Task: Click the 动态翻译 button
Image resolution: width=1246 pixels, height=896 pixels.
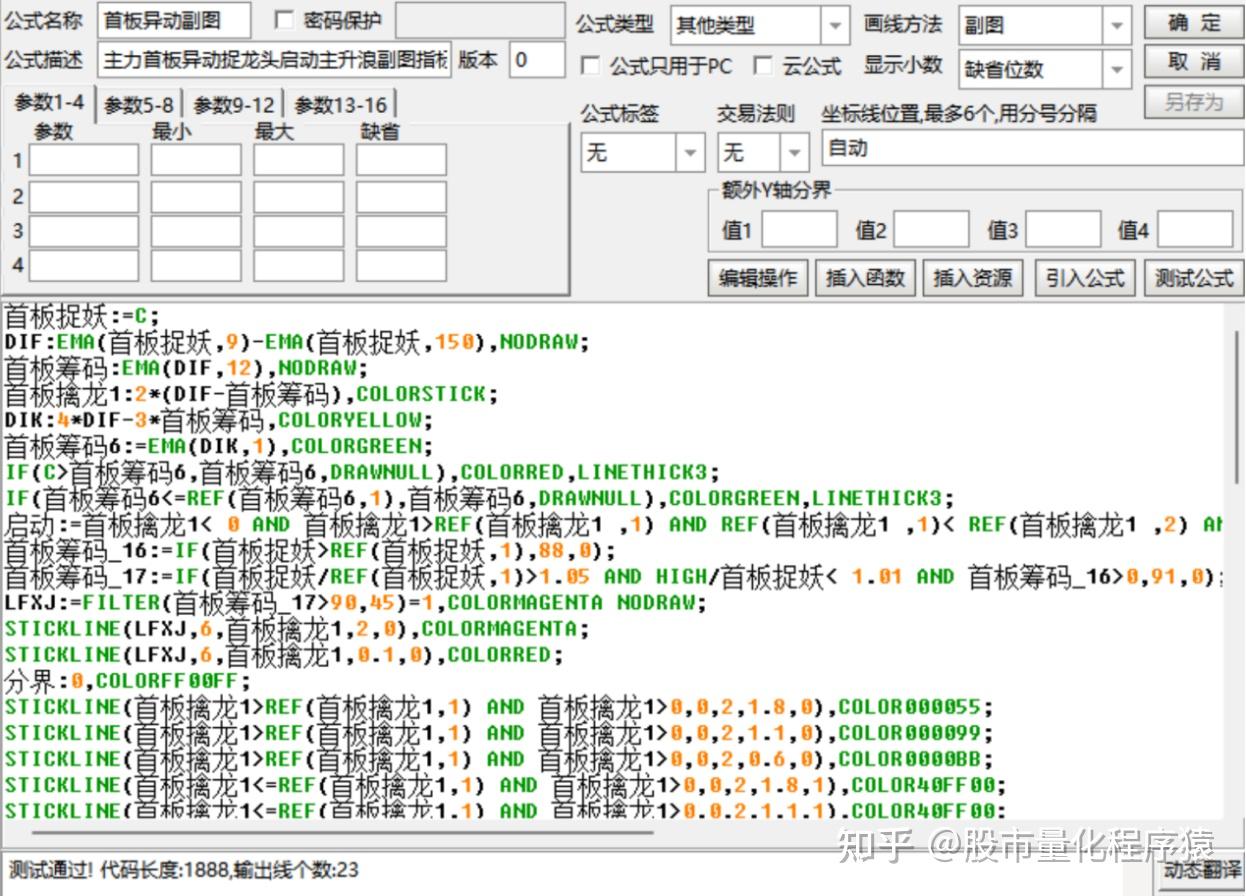Action: tap(1201, 870)
